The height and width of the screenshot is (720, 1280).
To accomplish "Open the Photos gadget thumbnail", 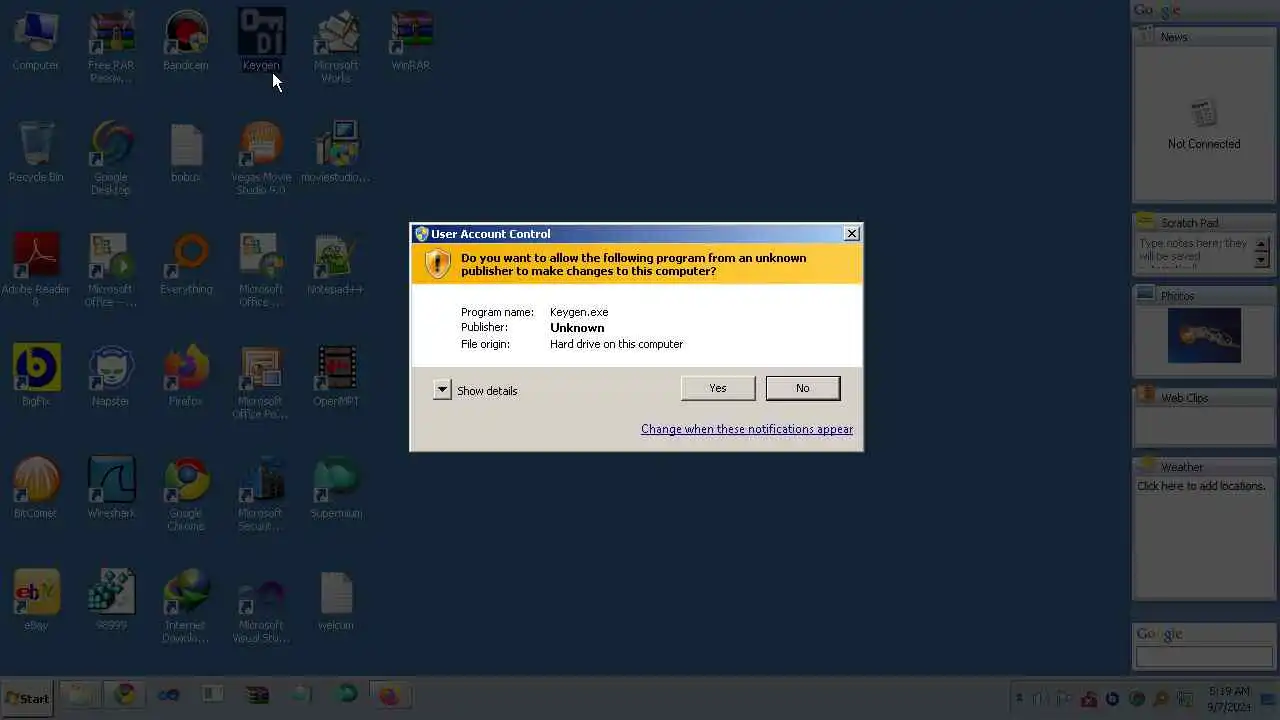I will coord(1204,335).
